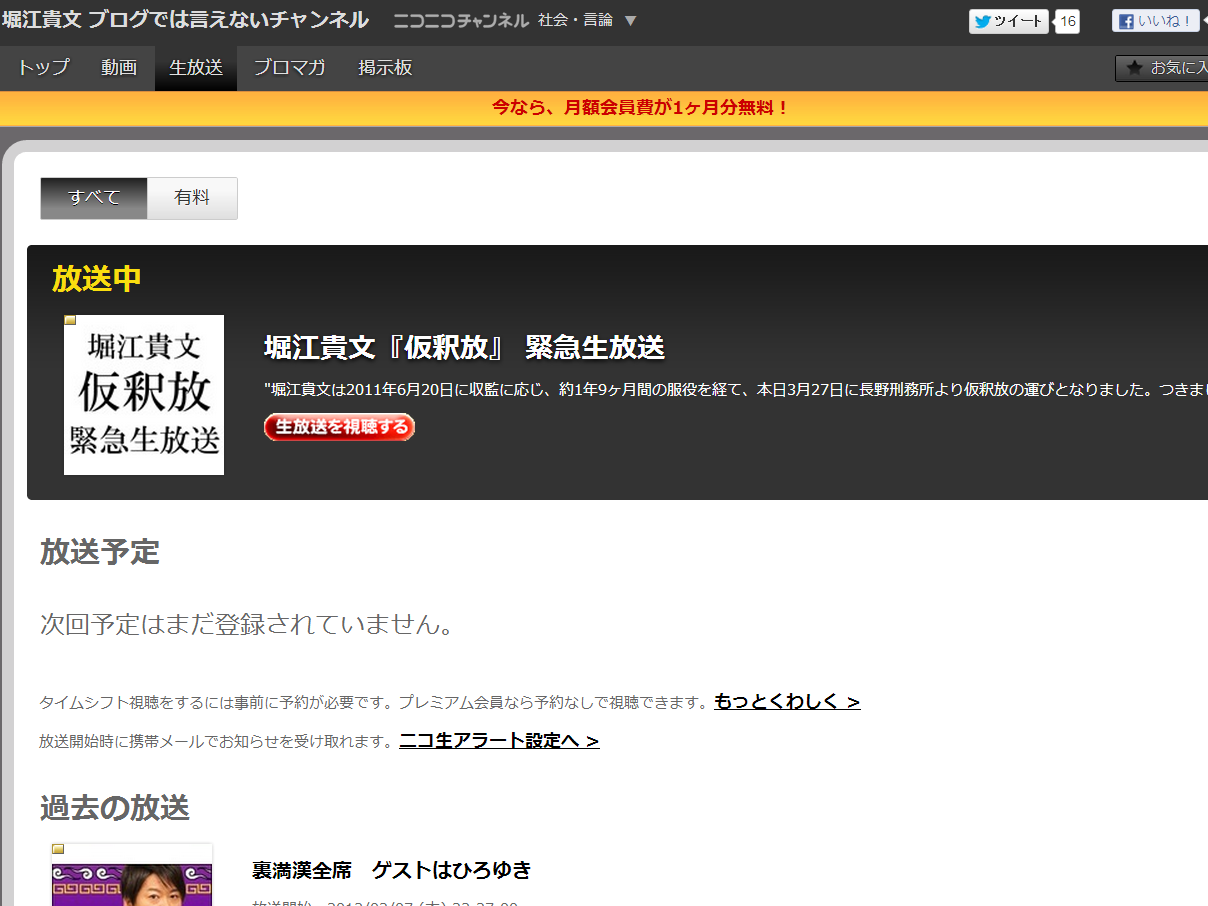Image resolution: width=1208 pixels, height=906 pixels.
Task: Filter broadcasts by すべて
Action: 94,198
